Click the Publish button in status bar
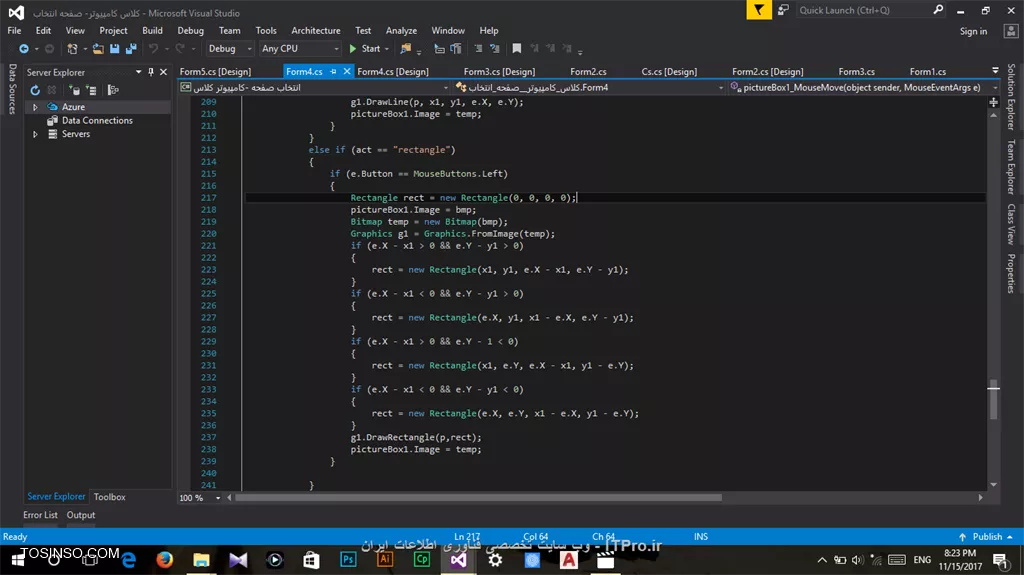Screen dimensions: 1024x575 pyautogui.click(x=986, y=536)
